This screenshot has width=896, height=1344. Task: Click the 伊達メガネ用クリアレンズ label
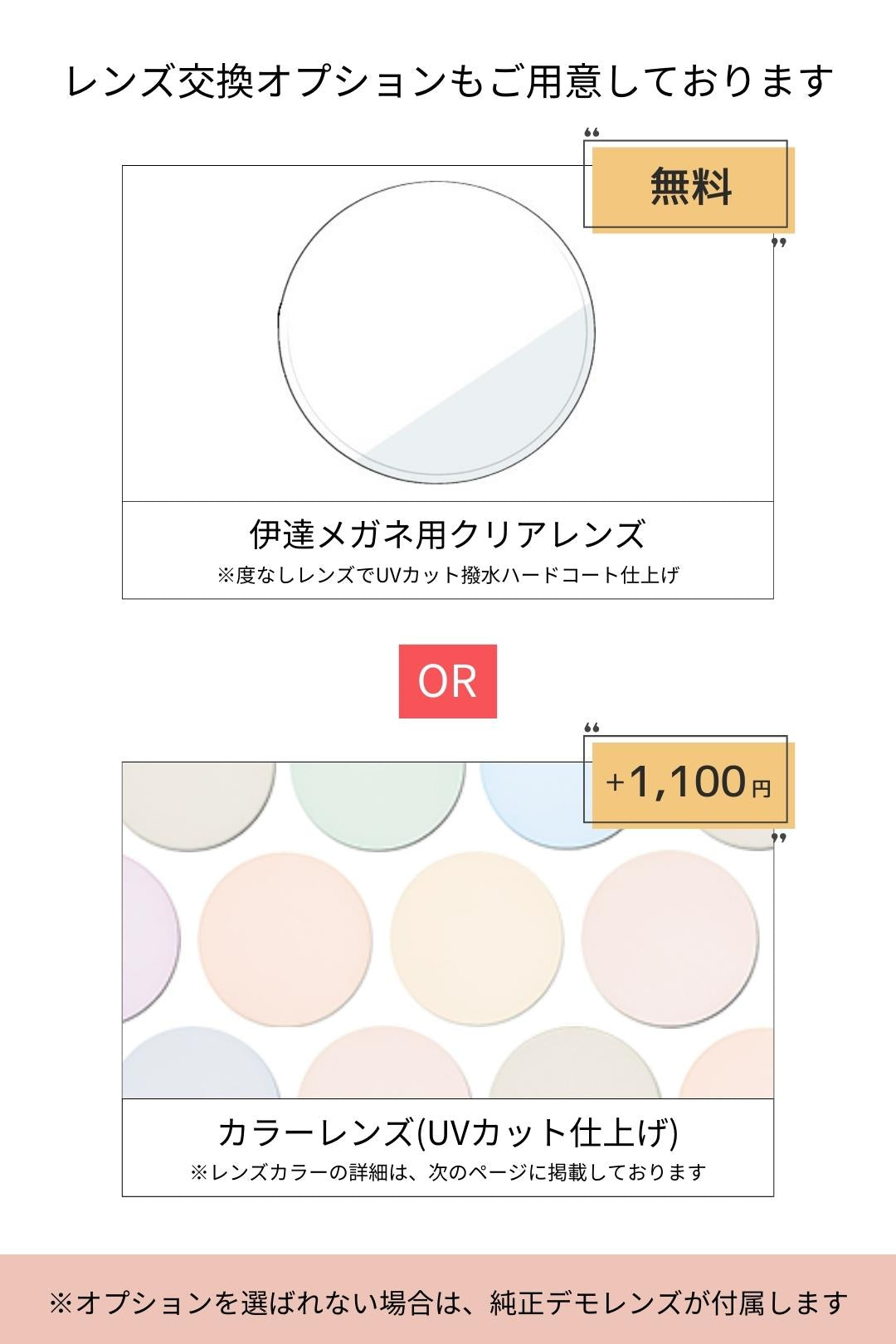pos(447,534)
